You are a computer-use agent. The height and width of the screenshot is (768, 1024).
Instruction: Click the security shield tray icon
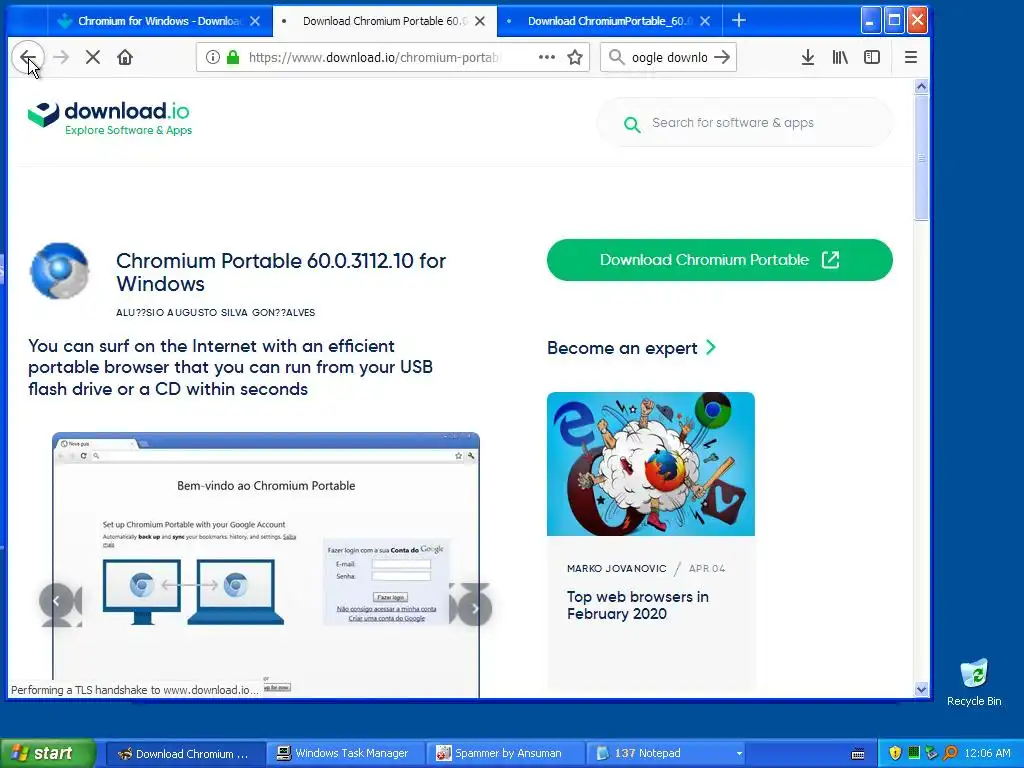pos(895,754)
